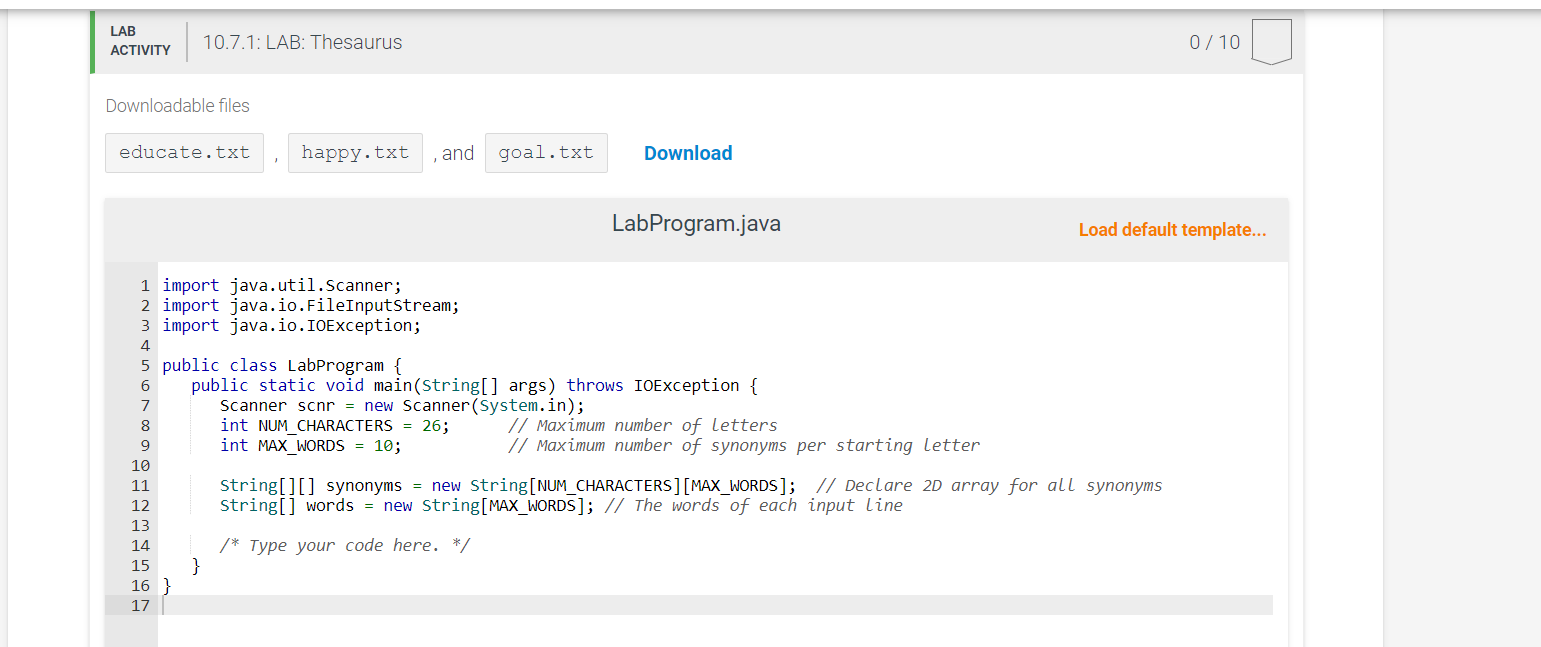Open the goal.txt downloadable file chip
This screenshot has width=1541, height=647.
coord(546,152)
